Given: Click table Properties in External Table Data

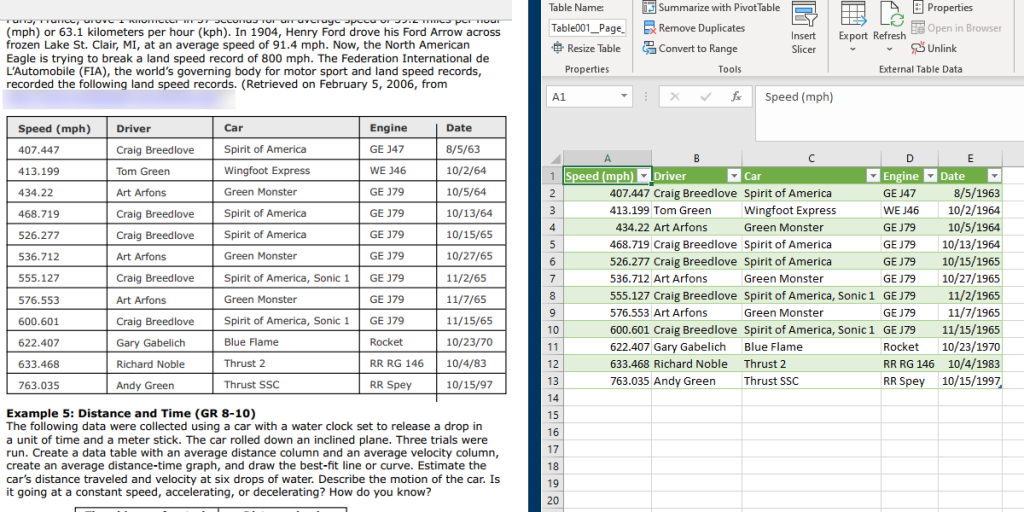Looking at the screenshot, I should click(942, 8).
